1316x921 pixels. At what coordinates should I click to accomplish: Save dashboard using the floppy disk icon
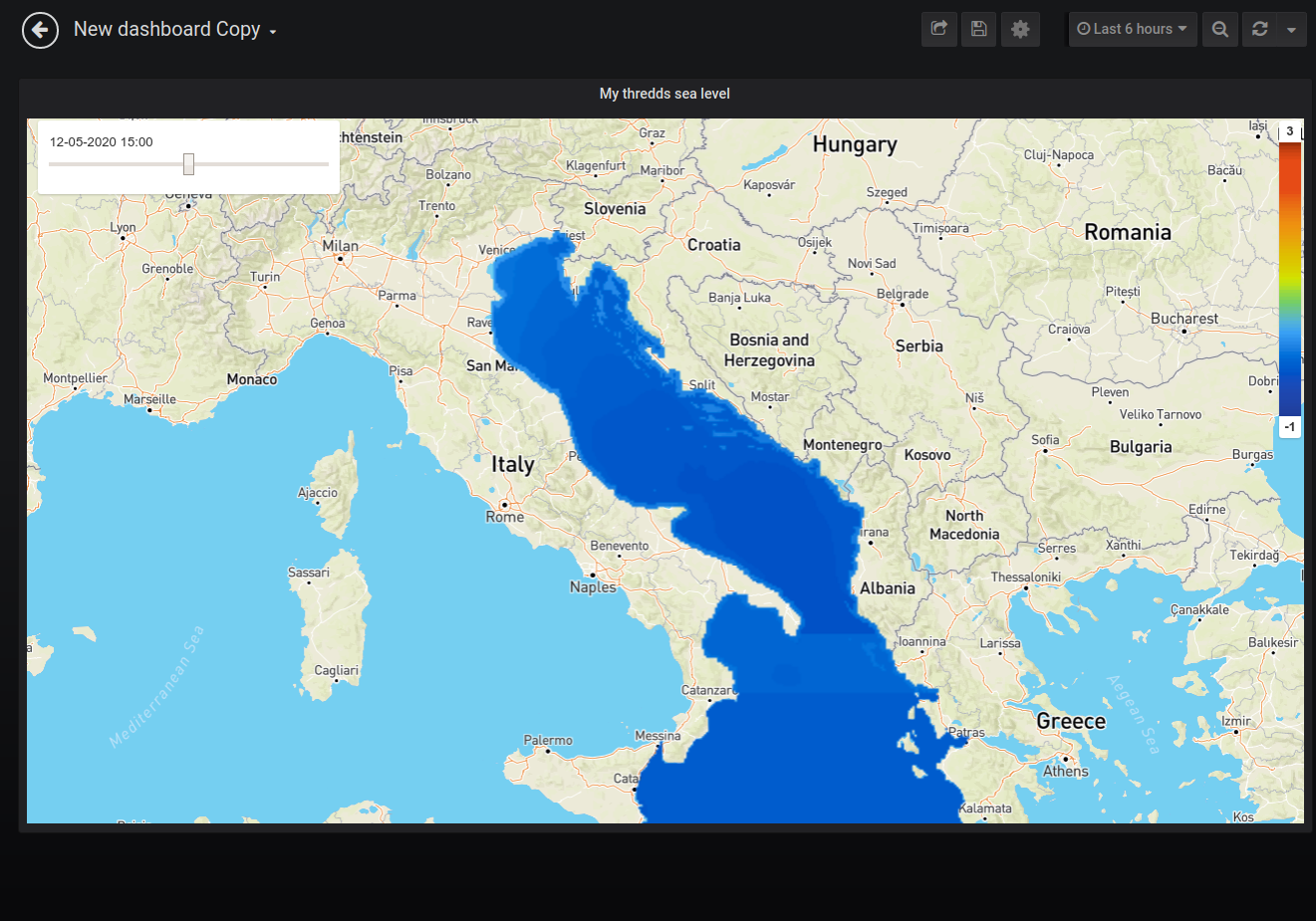coord(979,29)
